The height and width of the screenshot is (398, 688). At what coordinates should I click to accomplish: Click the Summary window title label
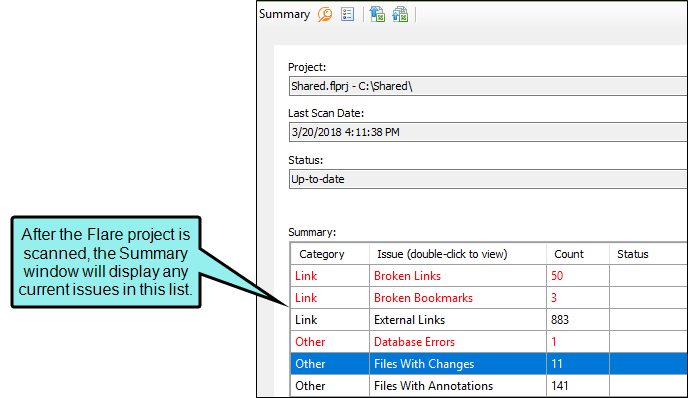point(284,14)
